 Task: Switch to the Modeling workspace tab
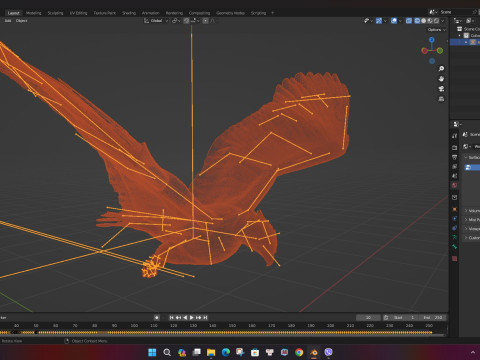point(33,13)
